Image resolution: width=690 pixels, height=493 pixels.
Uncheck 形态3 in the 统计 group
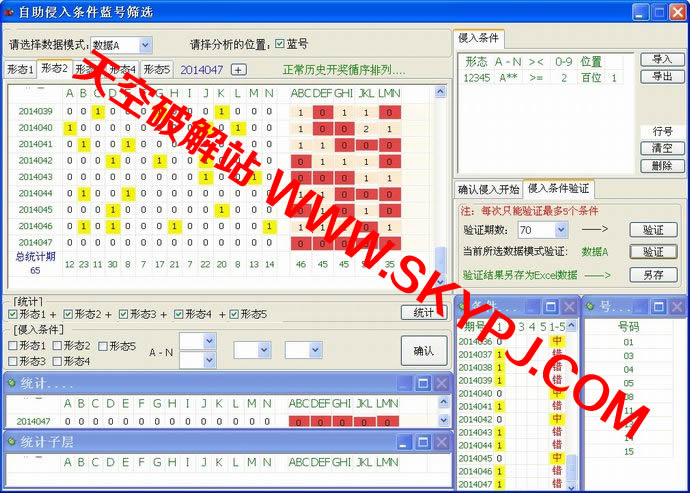(124, 314)
